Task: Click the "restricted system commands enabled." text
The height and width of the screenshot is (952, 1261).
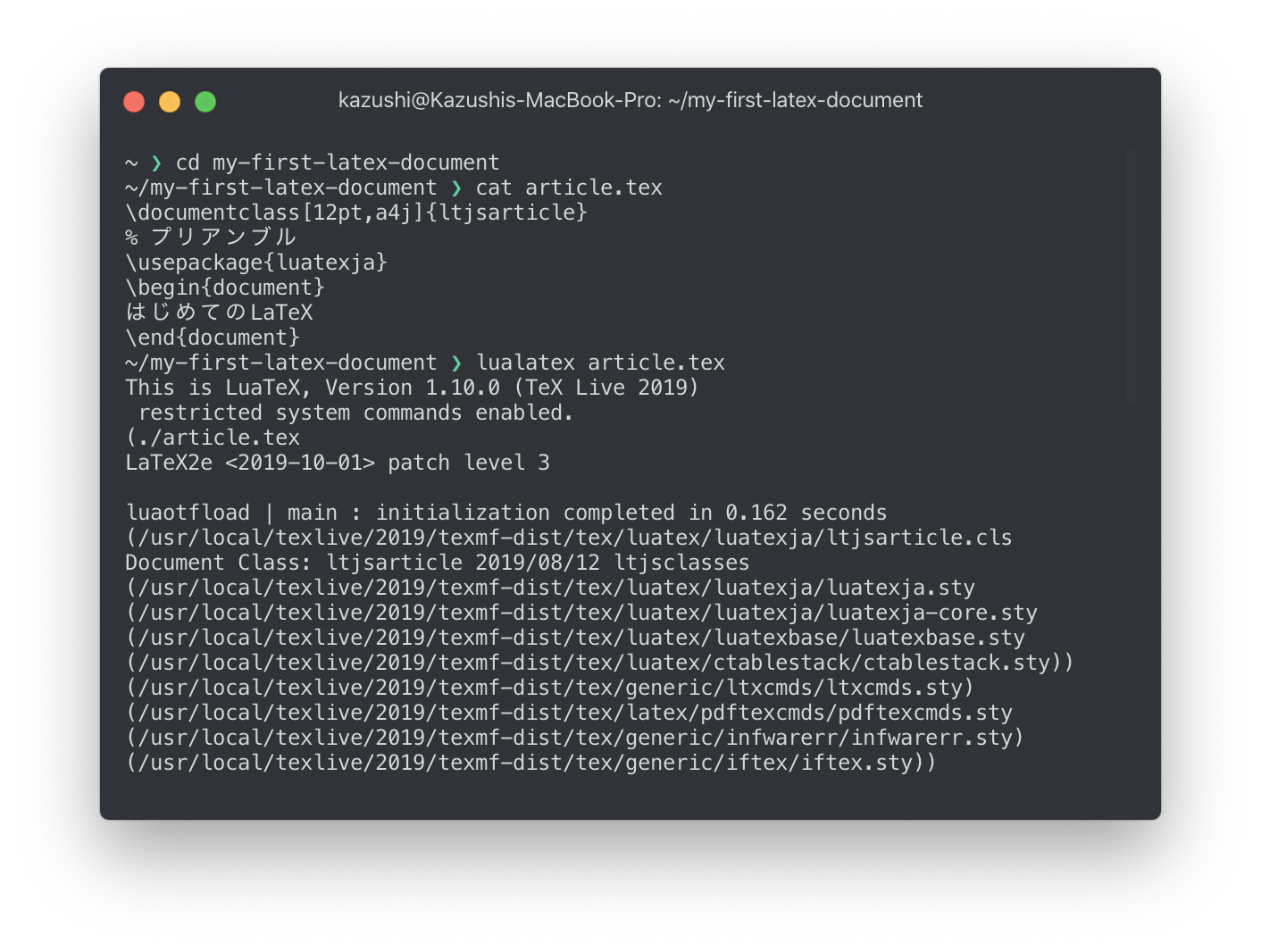Action: coord(355,413)
